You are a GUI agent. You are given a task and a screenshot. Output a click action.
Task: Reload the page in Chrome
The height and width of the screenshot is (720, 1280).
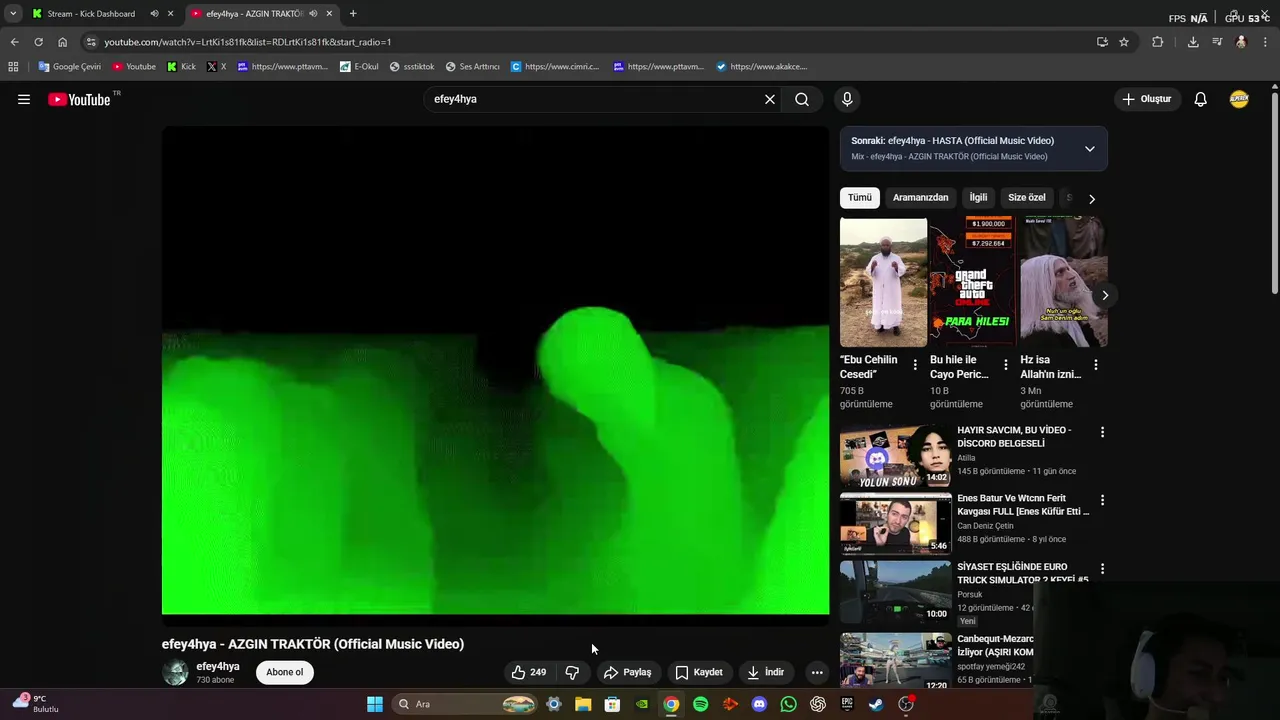[38, 42]
